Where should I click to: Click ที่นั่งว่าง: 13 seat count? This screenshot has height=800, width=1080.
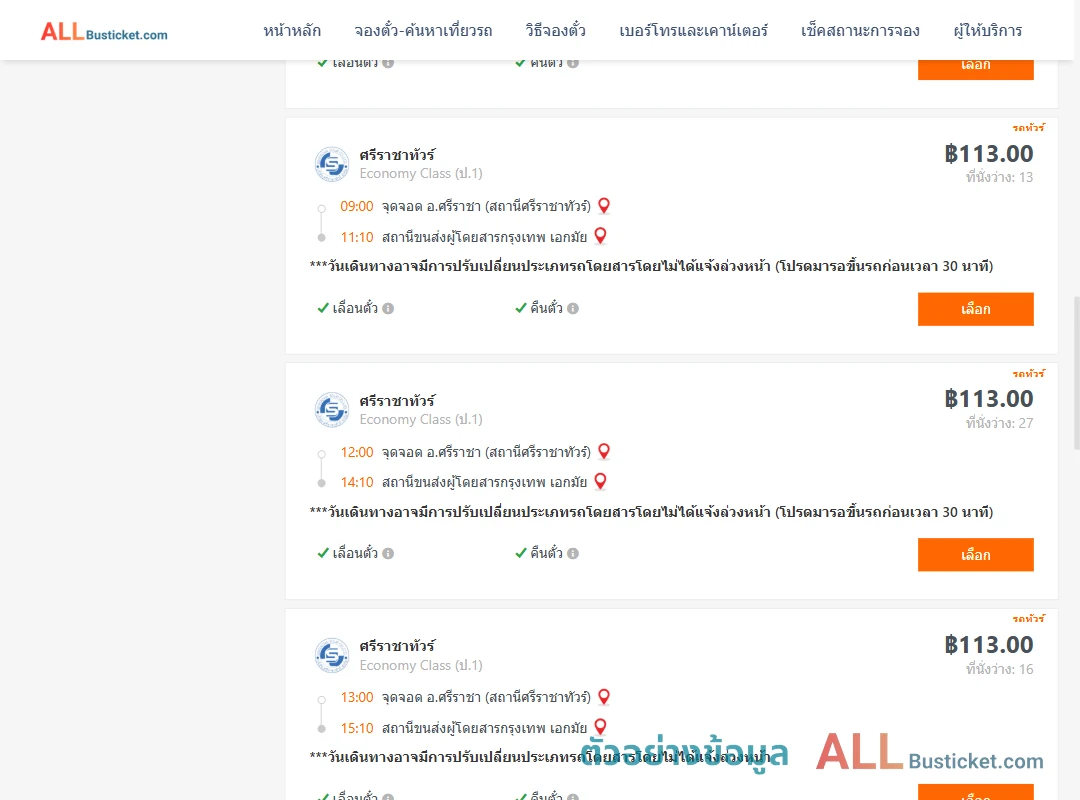(999, 178)
